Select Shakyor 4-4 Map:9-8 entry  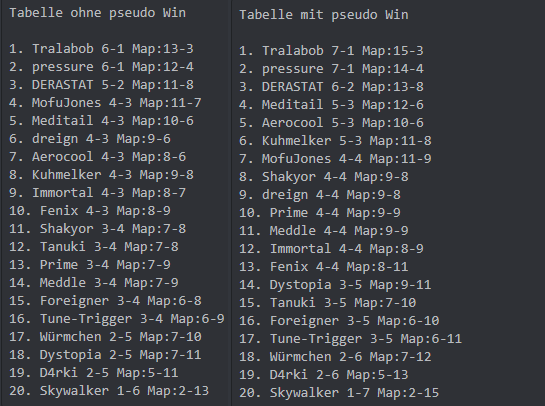(x=324, y=177)
